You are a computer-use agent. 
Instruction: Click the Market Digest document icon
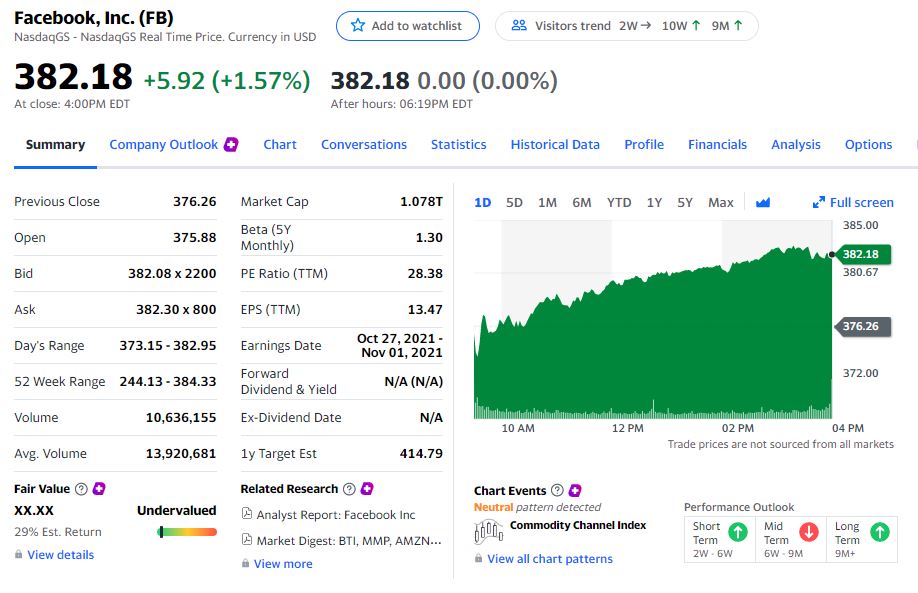(247, 540)
